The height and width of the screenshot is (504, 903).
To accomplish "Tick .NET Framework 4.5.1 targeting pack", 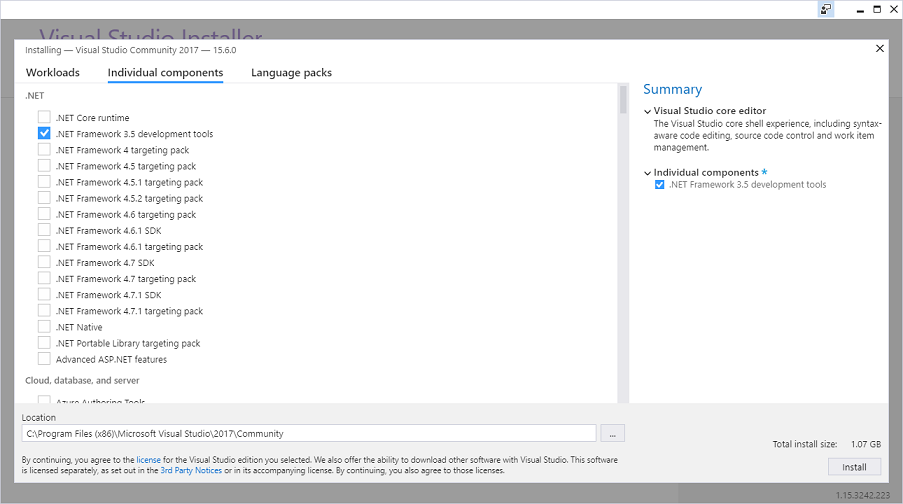I will pos(44,181).
